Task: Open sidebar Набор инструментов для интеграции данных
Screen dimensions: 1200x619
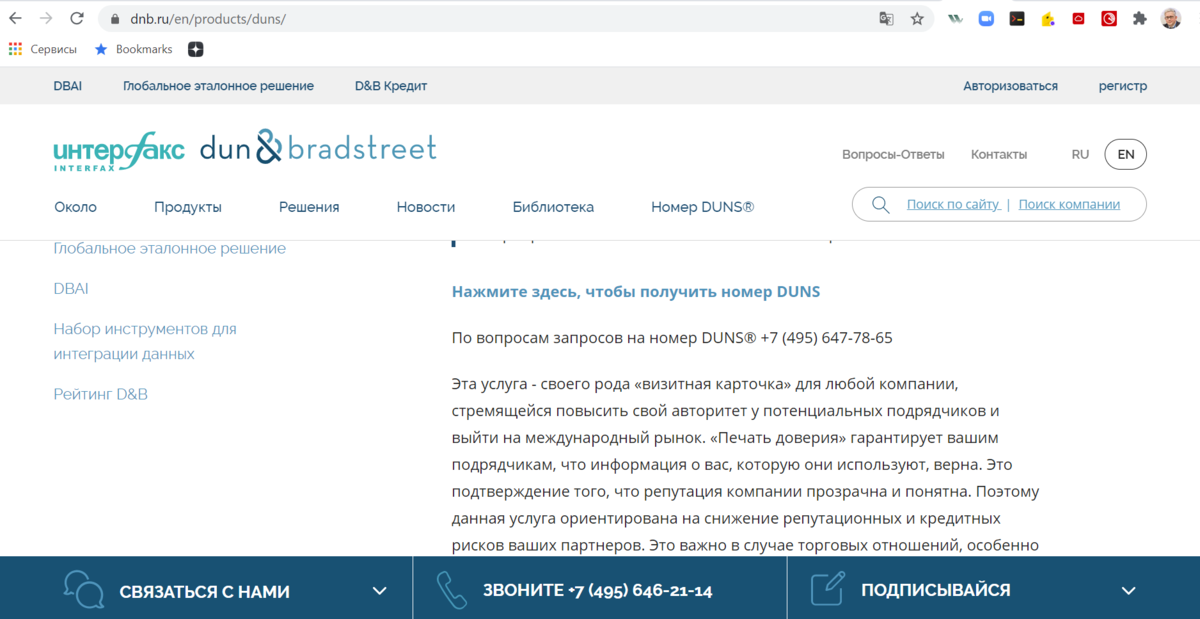Action: tap(145, 341)
